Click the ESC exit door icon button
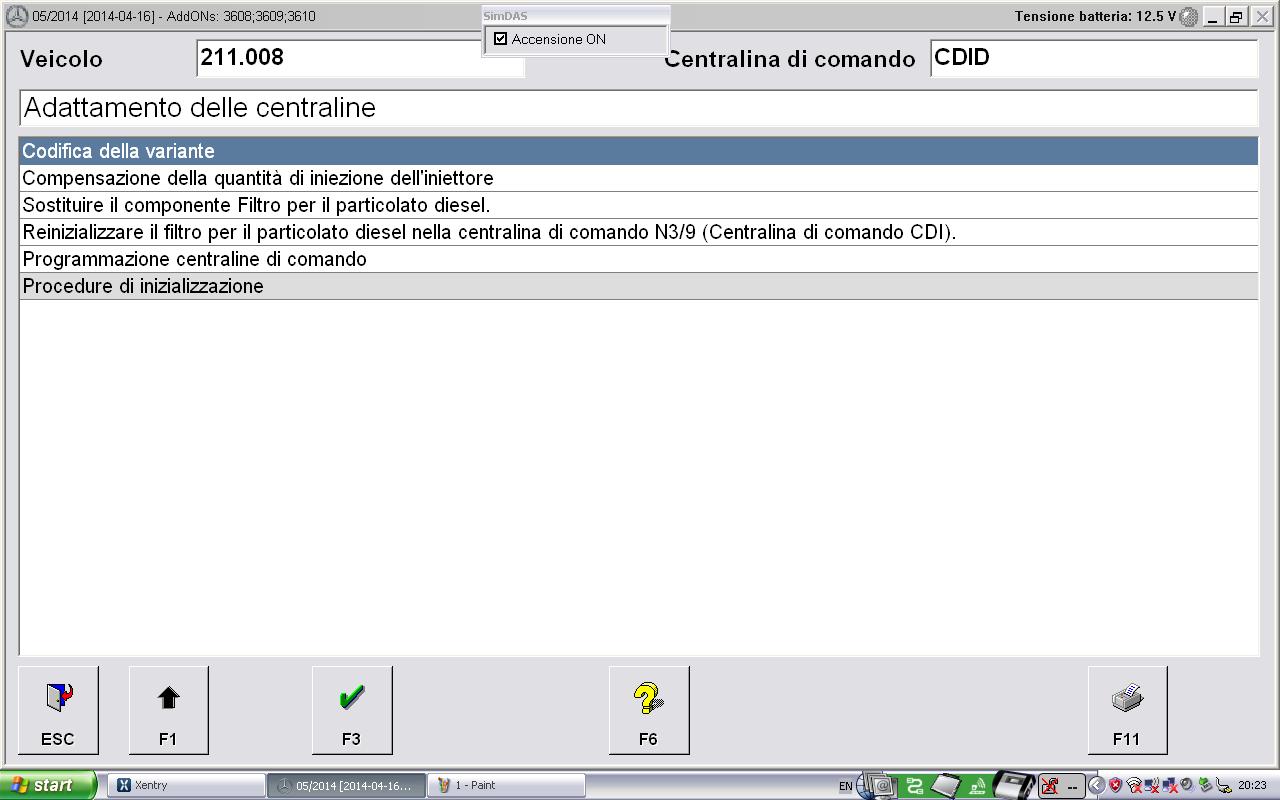This screenshot has width=1280, height=800. [58, 710]
